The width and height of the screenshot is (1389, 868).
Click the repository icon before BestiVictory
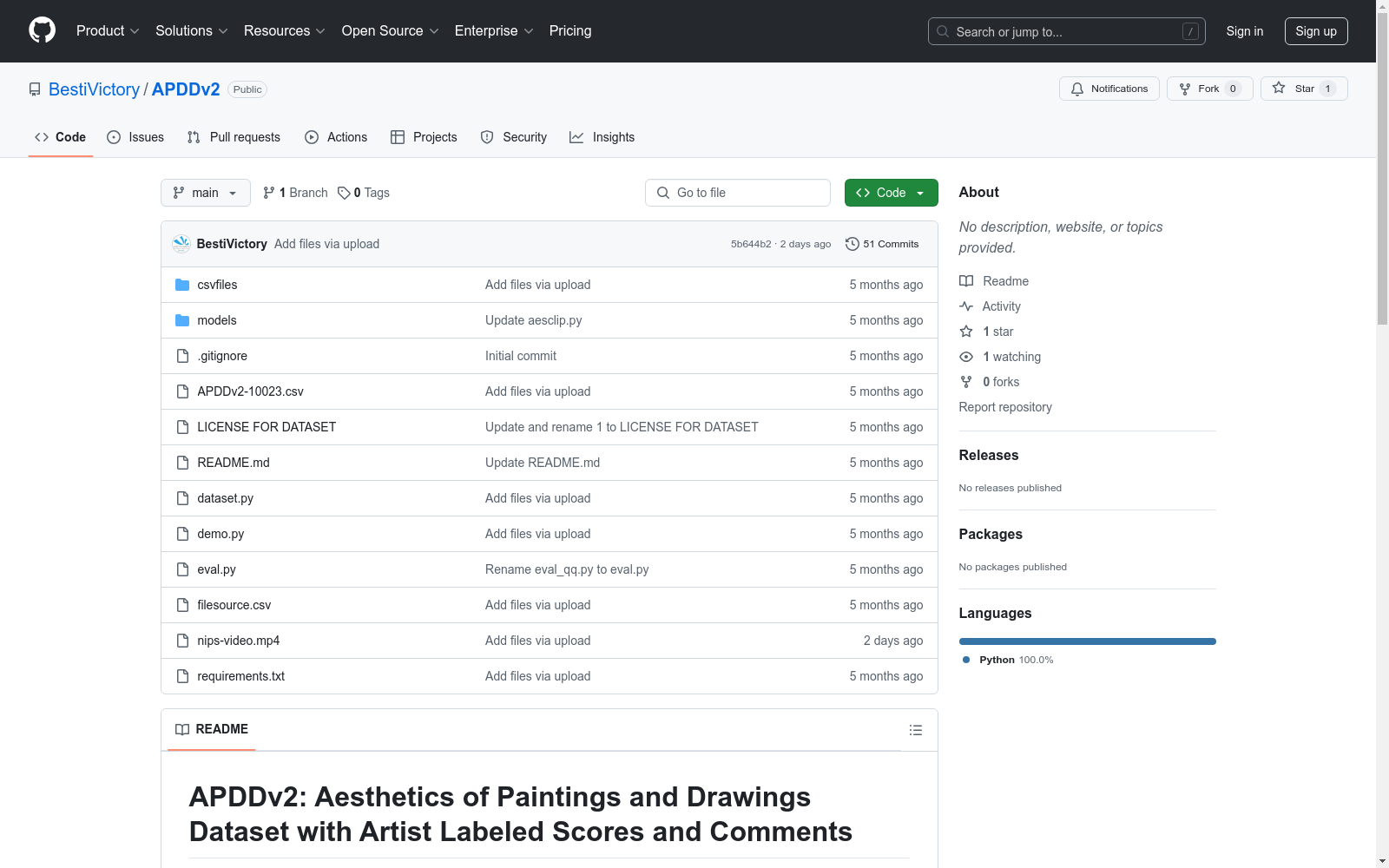click(x=35, y=89)
